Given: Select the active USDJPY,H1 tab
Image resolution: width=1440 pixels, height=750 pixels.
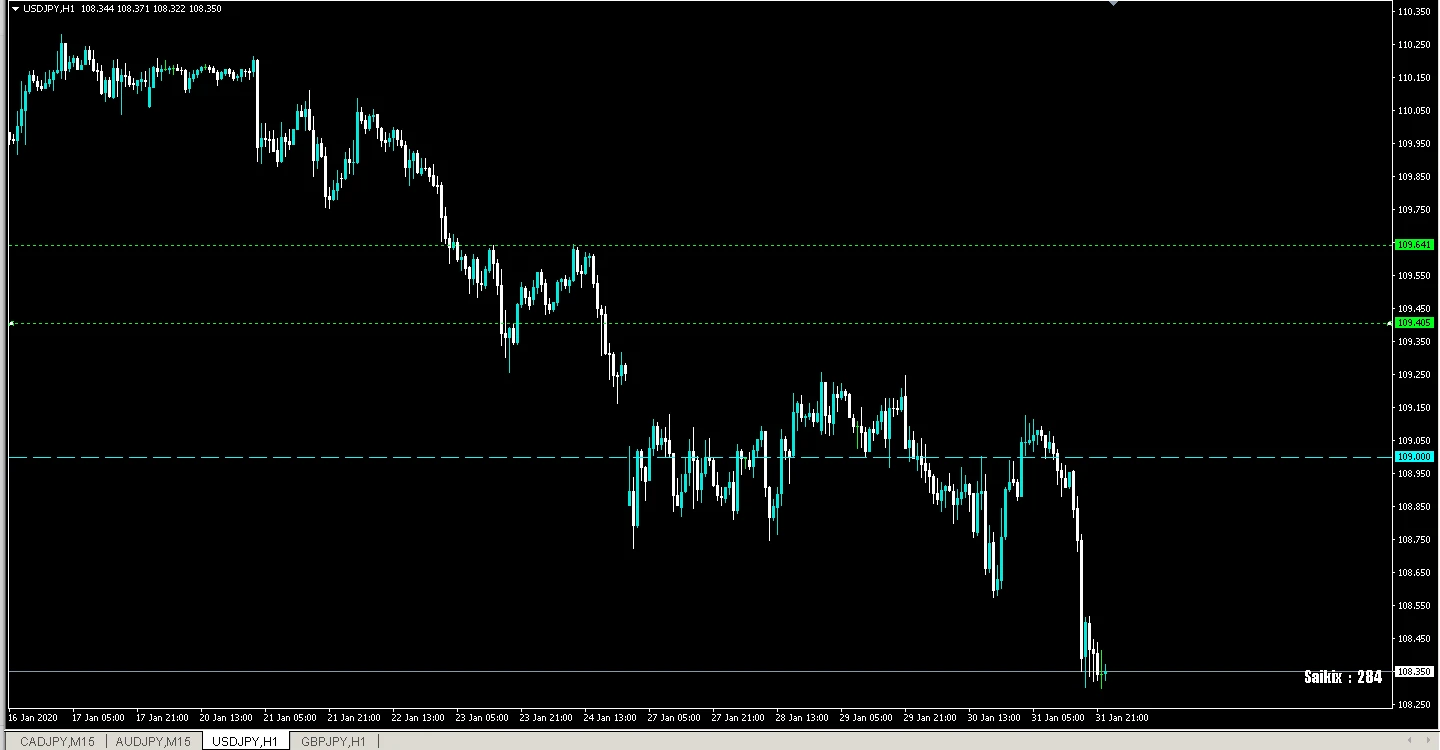Looking at the screenshot, I should coord(245,741).
